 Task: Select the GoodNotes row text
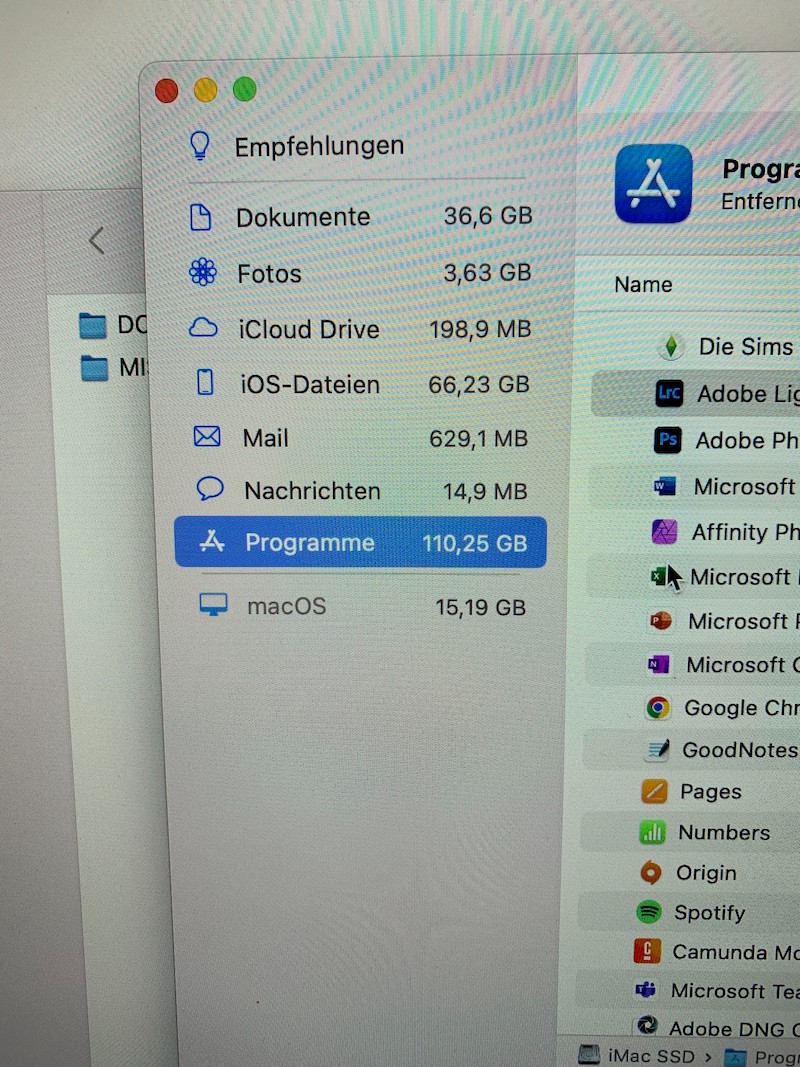(739, 750)
